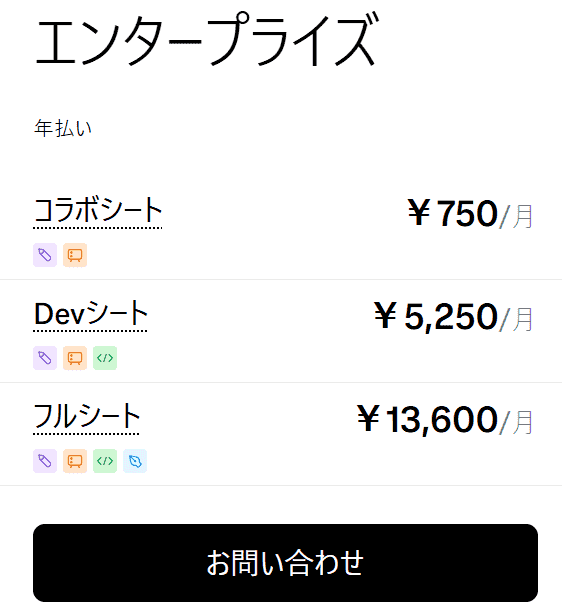Click the お問い合わせ contact button

[x=285, y=563]
